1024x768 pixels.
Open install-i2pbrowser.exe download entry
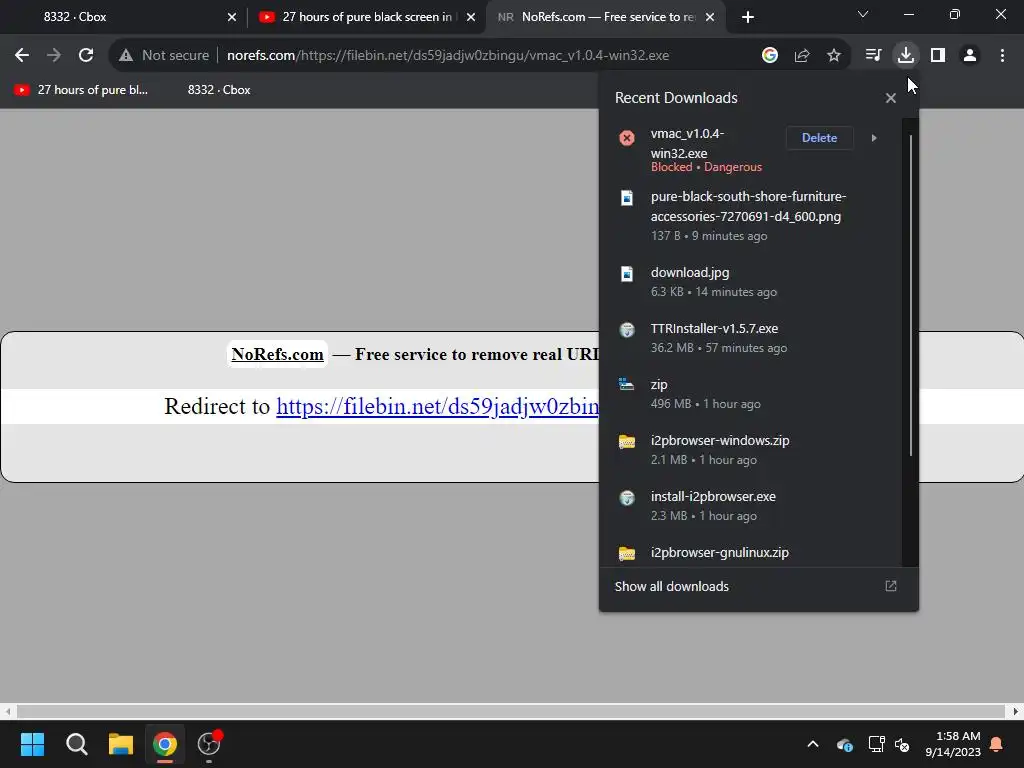click(x=748, y=506)
